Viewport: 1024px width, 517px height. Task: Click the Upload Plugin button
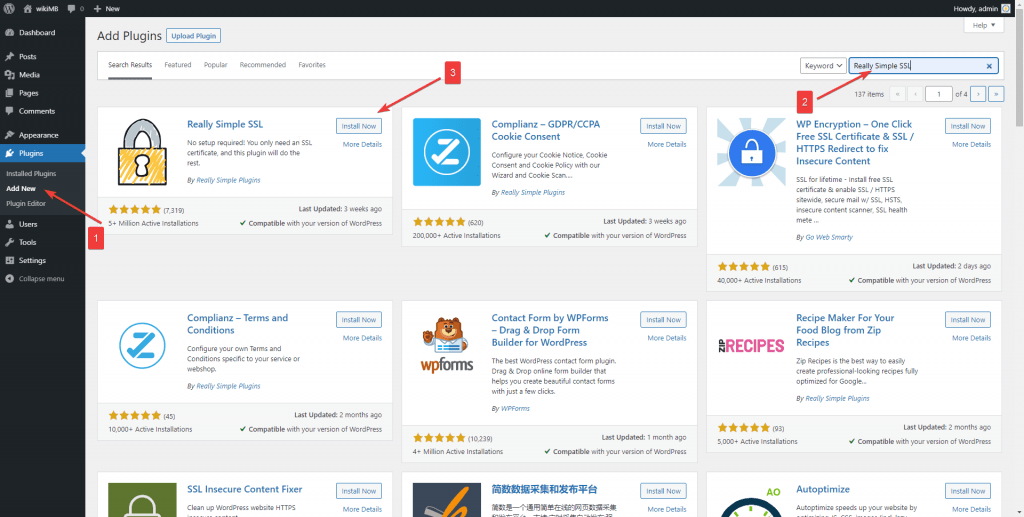coord(193,36)
